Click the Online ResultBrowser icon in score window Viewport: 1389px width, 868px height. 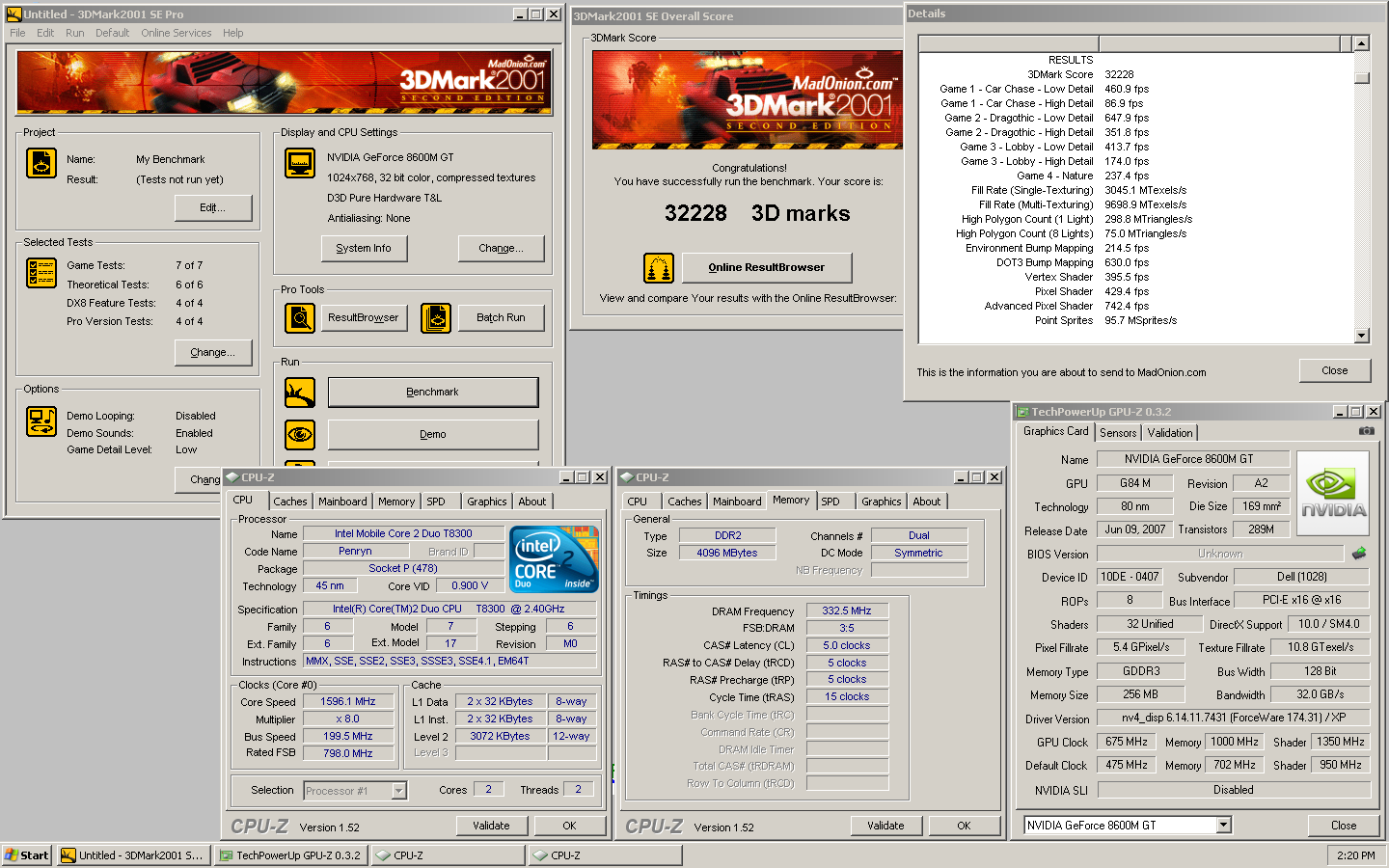pos(659,268)
